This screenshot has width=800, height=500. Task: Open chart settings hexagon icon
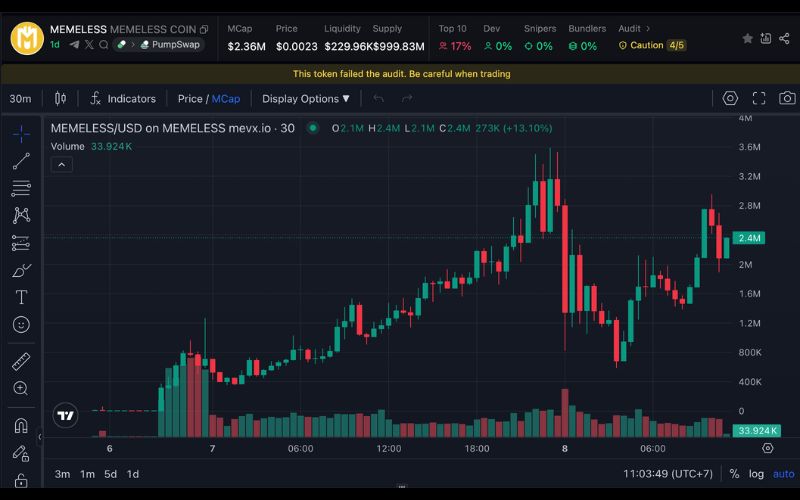[730, 98]
